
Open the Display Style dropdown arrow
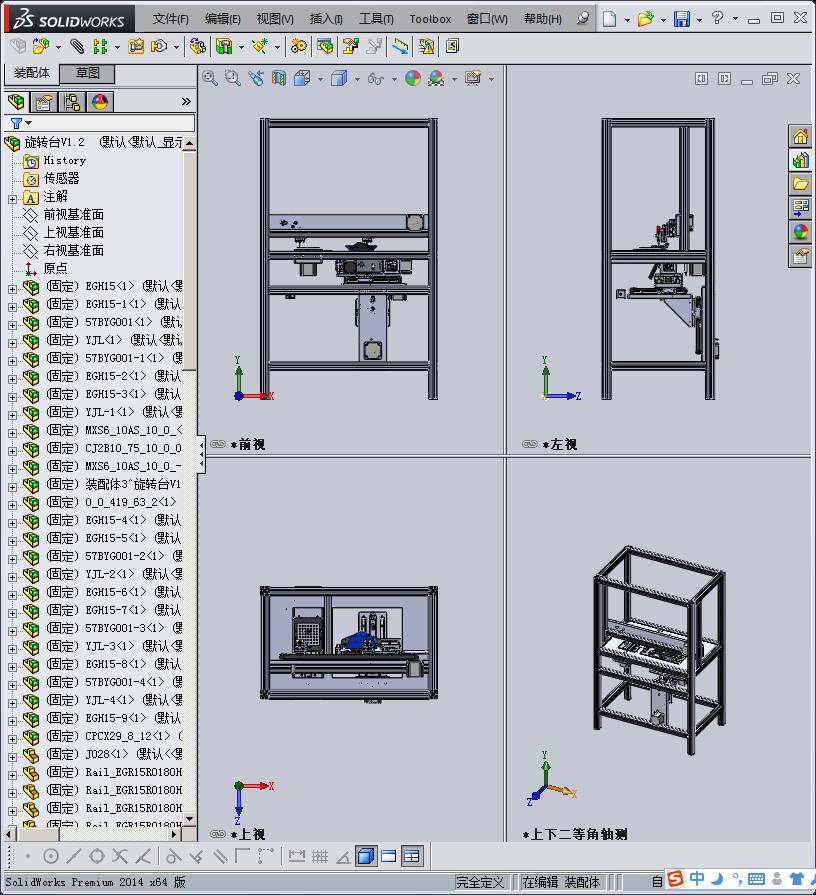pyautogui.click(x=357, y=79)
